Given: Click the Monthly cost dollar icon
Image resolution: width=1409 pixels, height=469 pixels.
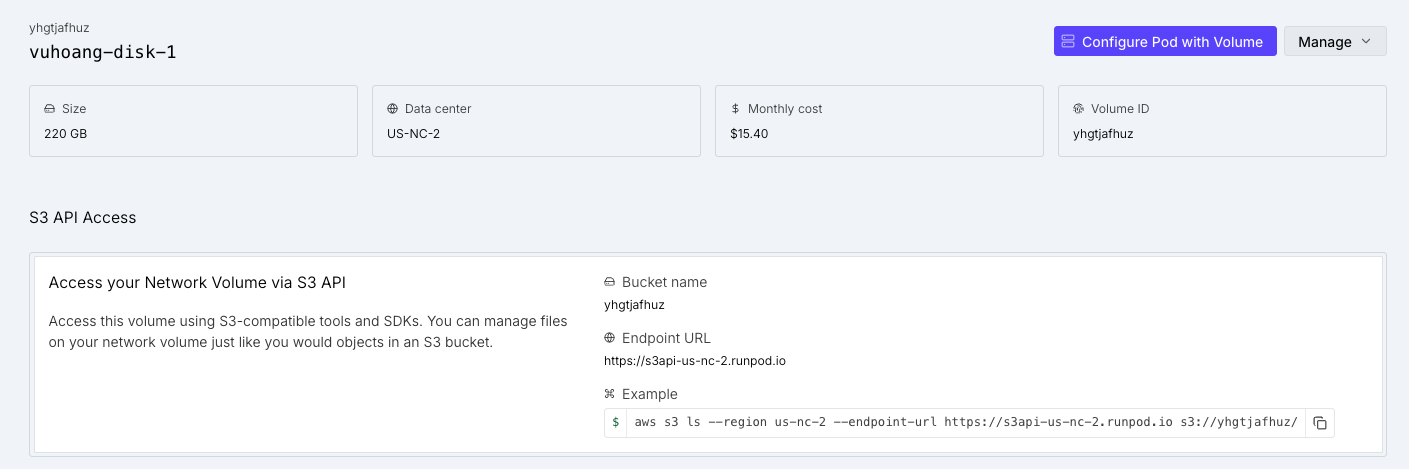Looking at the screenshot, I should (x=736, y=109).
